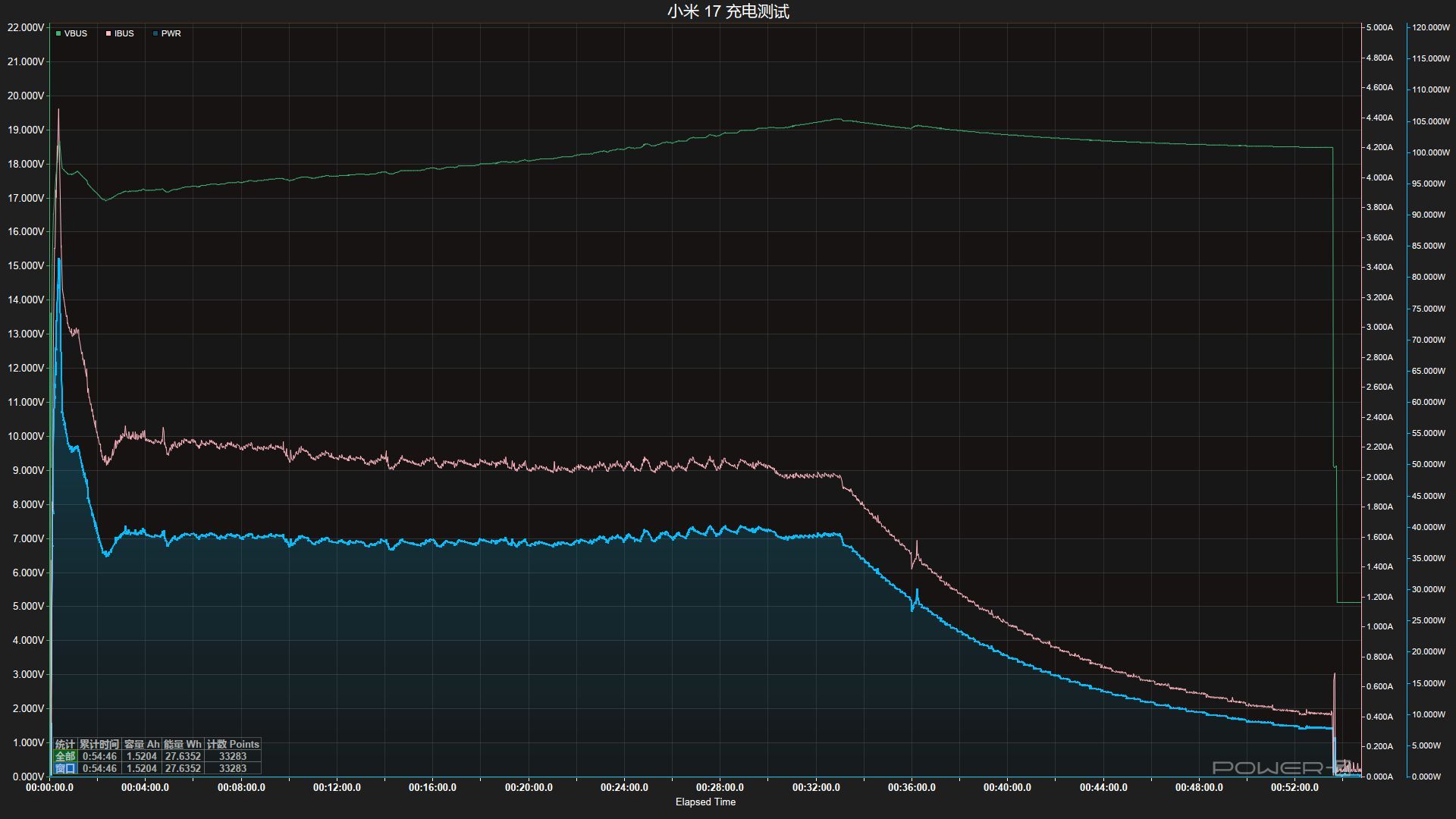Select the blue 窗口 row label in stats table

(65, 768)
